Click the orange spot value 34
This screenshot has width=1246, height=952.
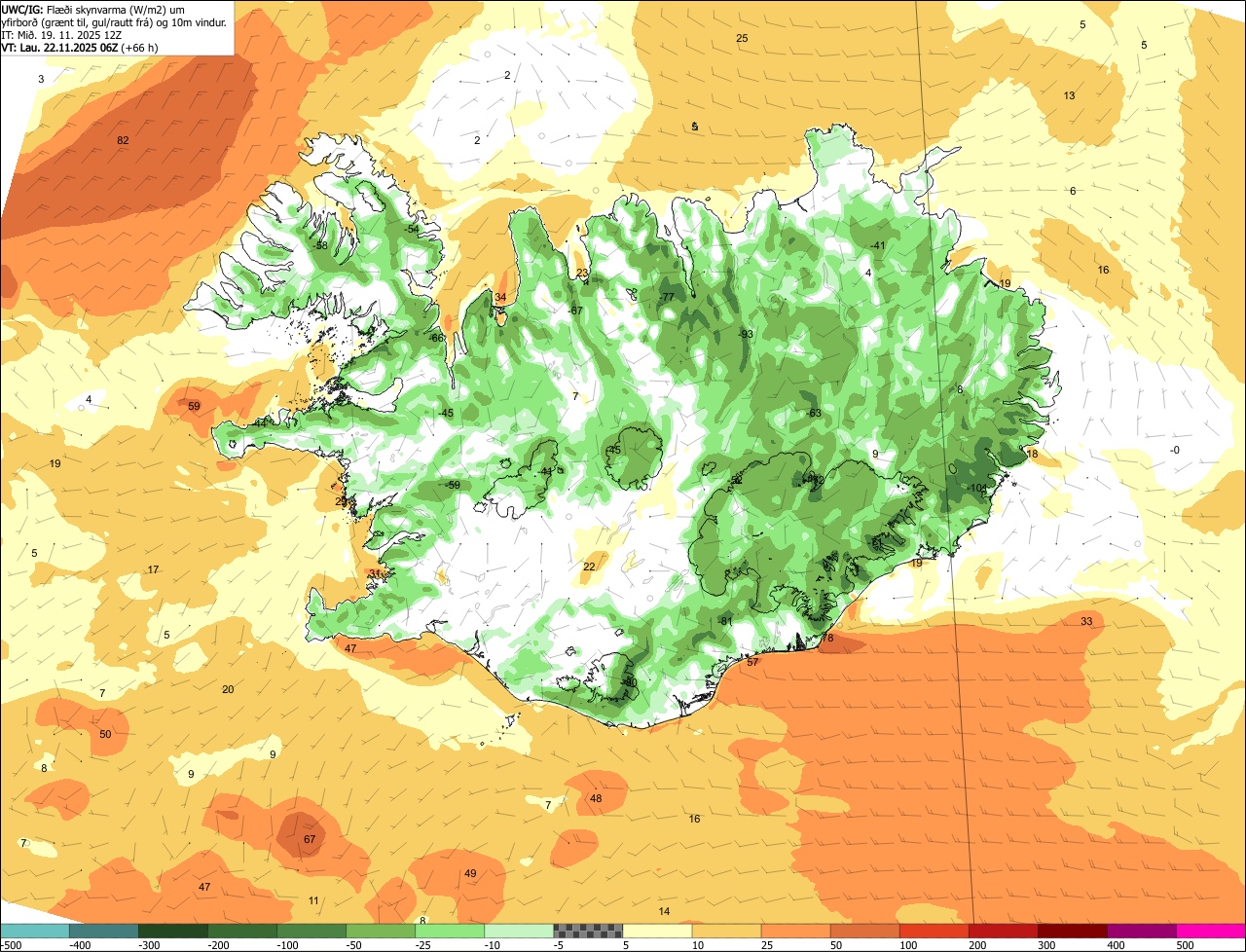500,298
